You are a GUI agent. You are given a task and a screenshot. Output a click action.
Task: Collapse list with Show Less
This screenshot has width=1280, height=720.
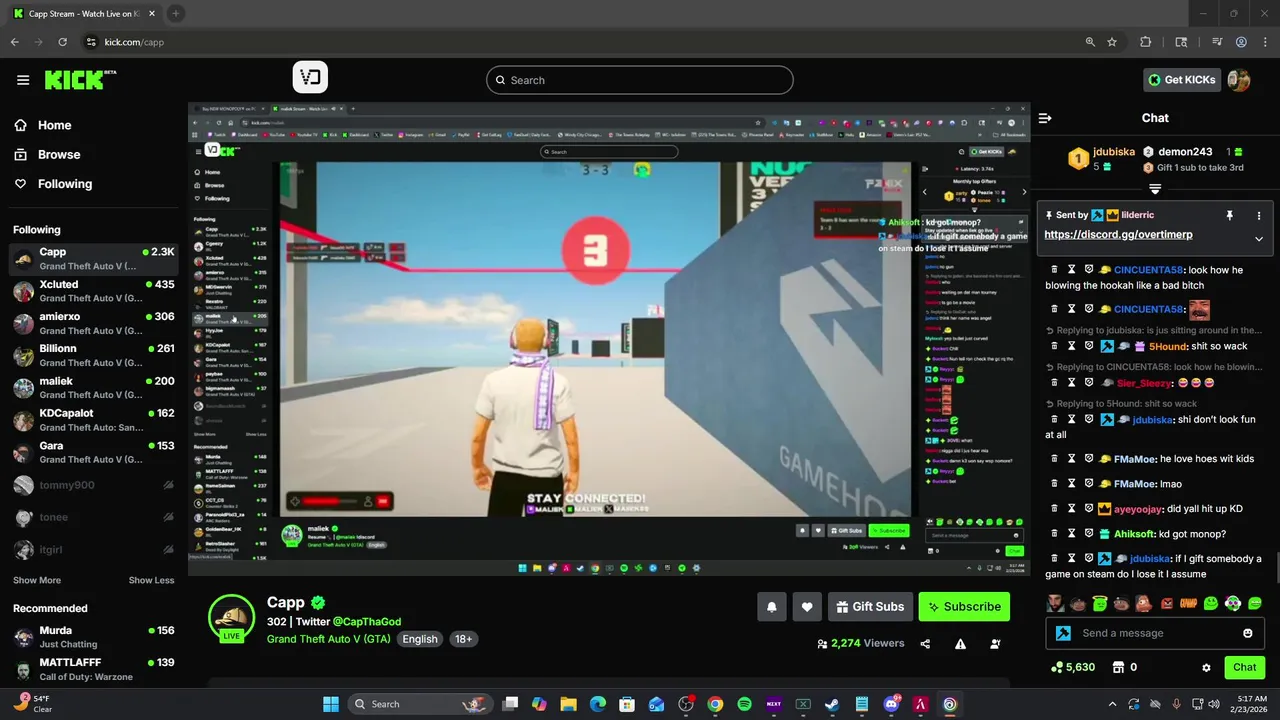coord(151,580)
